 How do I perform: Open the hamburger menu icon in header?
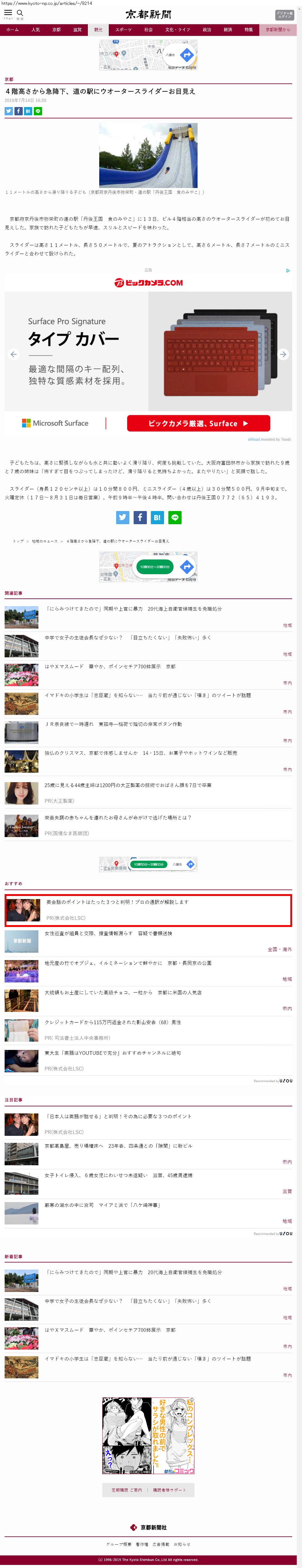[8, 13]
